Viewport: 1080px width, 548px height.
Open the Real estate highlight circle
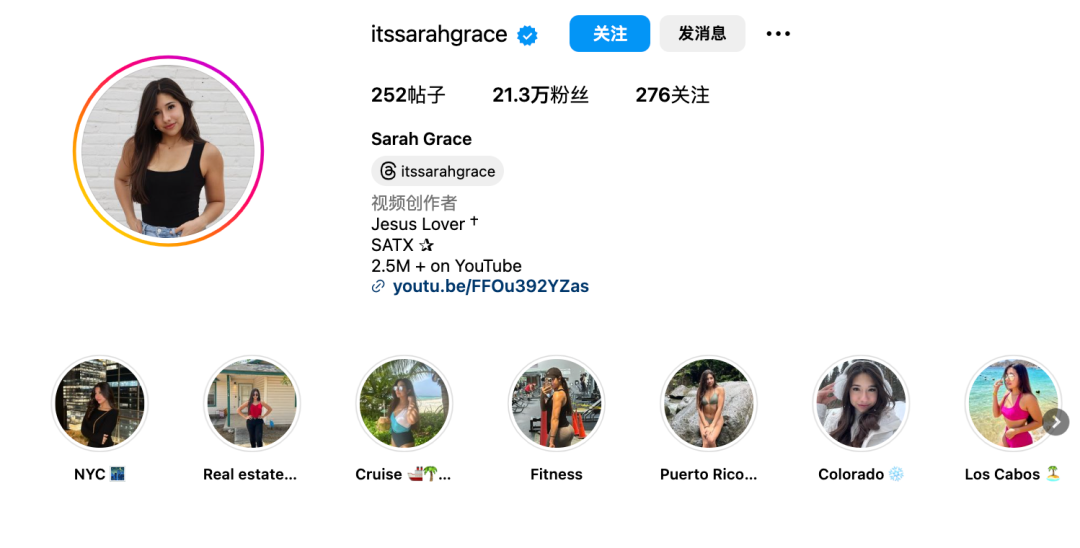(x=252, y=403)
